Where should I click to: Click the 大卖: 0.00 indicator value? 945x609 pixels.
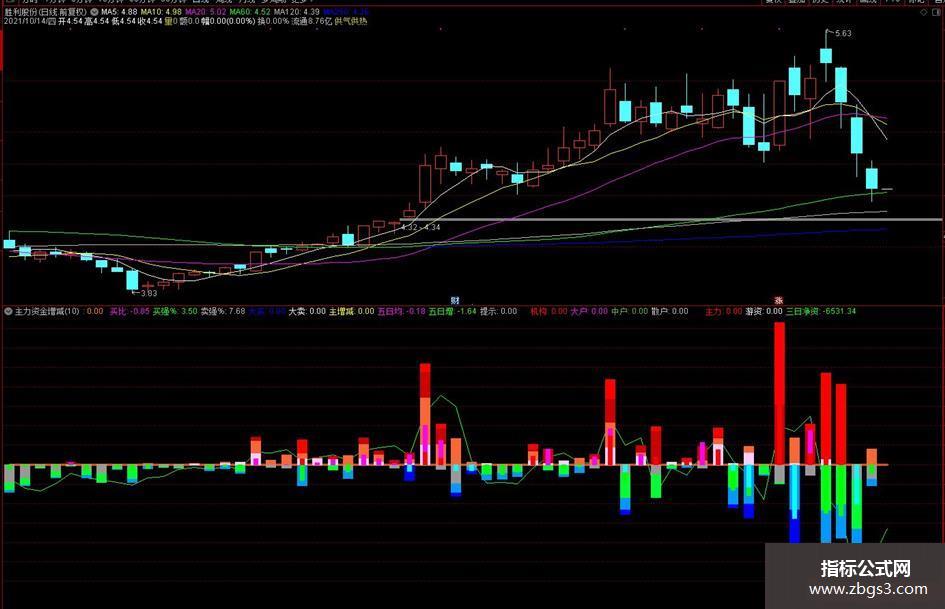click(307, 312)
